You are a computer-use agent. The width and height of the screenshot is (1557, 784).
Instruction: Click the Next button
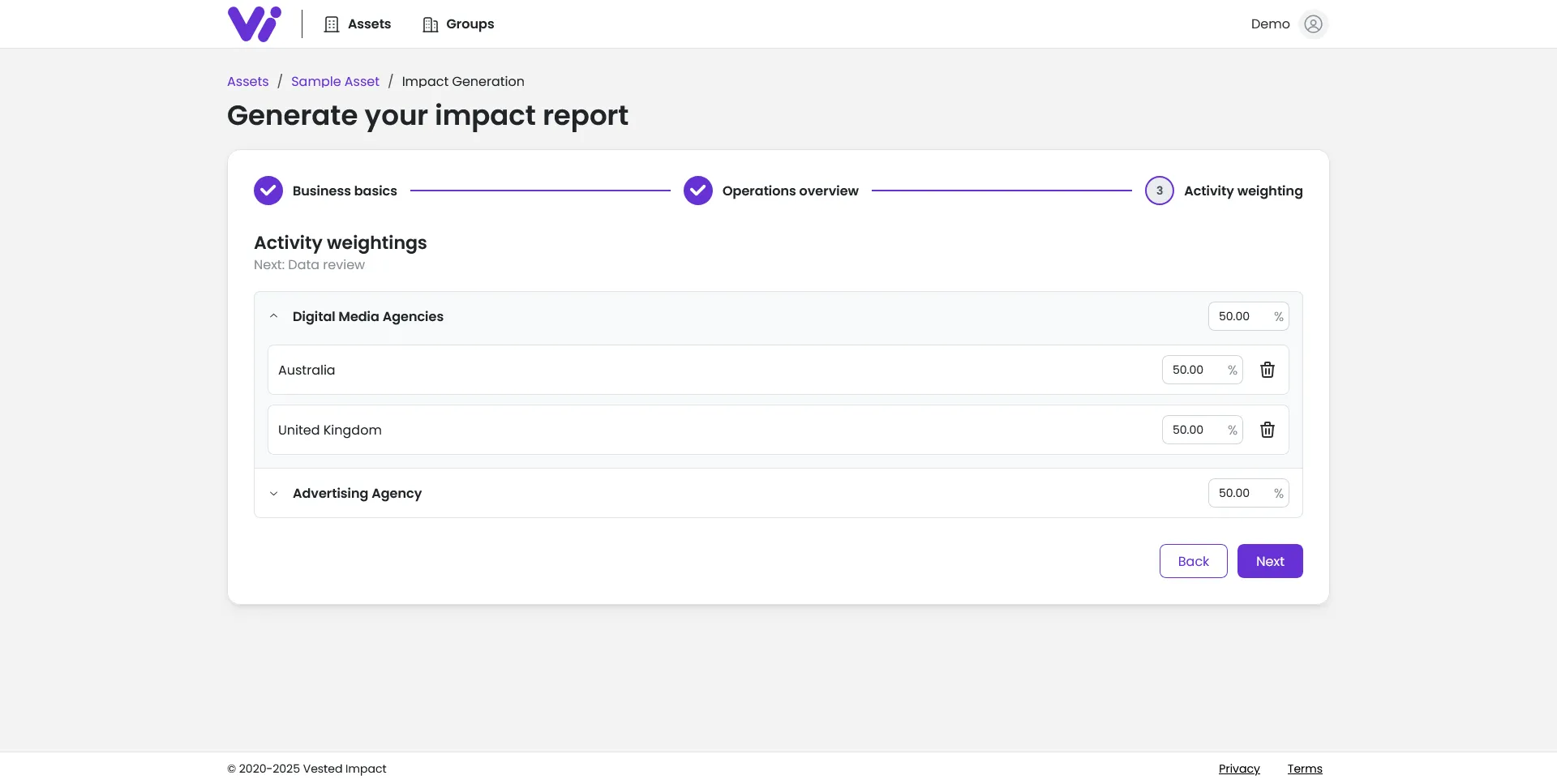pos(1269,560)
